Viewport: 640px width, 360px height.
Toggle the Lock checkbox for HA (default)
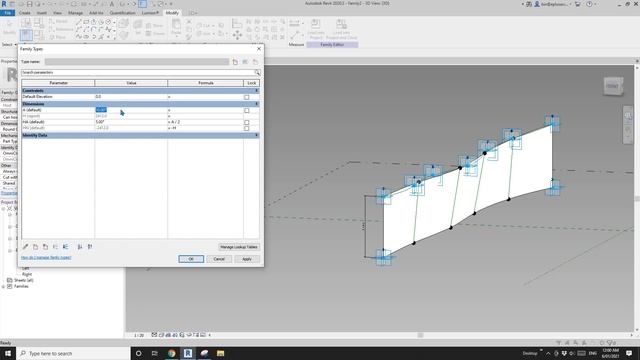point(247,122)
